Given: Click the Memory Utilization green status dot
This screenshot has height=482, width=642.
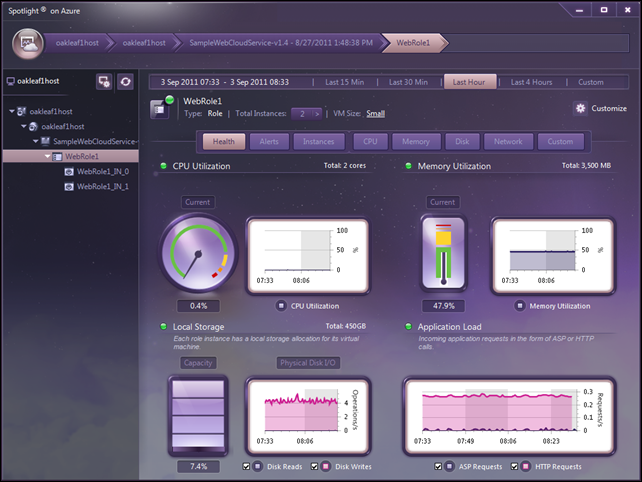Looking at the screenshot, I should (x=409, y=166).
